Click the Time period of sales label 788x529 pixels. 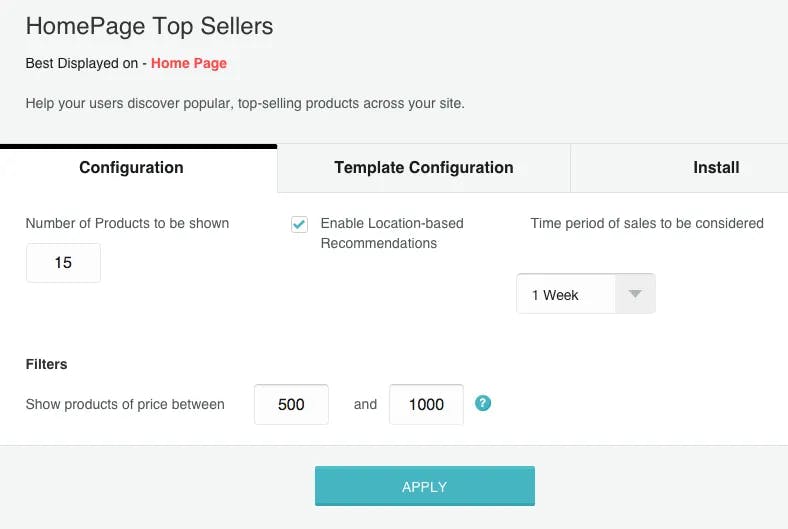(x=647, y=224)
